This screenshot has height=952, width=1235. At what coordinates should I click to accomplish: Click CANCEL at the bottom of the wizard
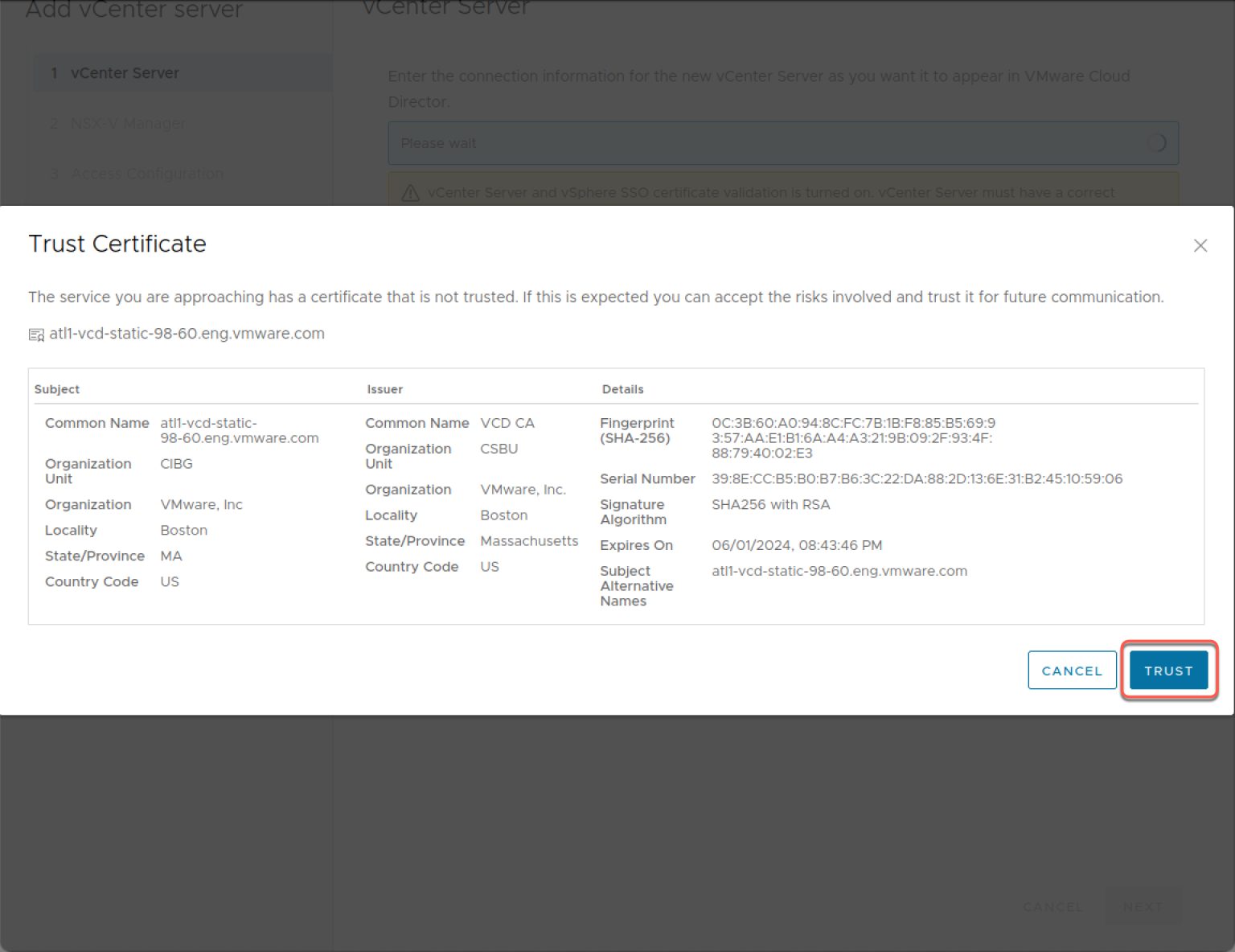(x=1053, y=906)
